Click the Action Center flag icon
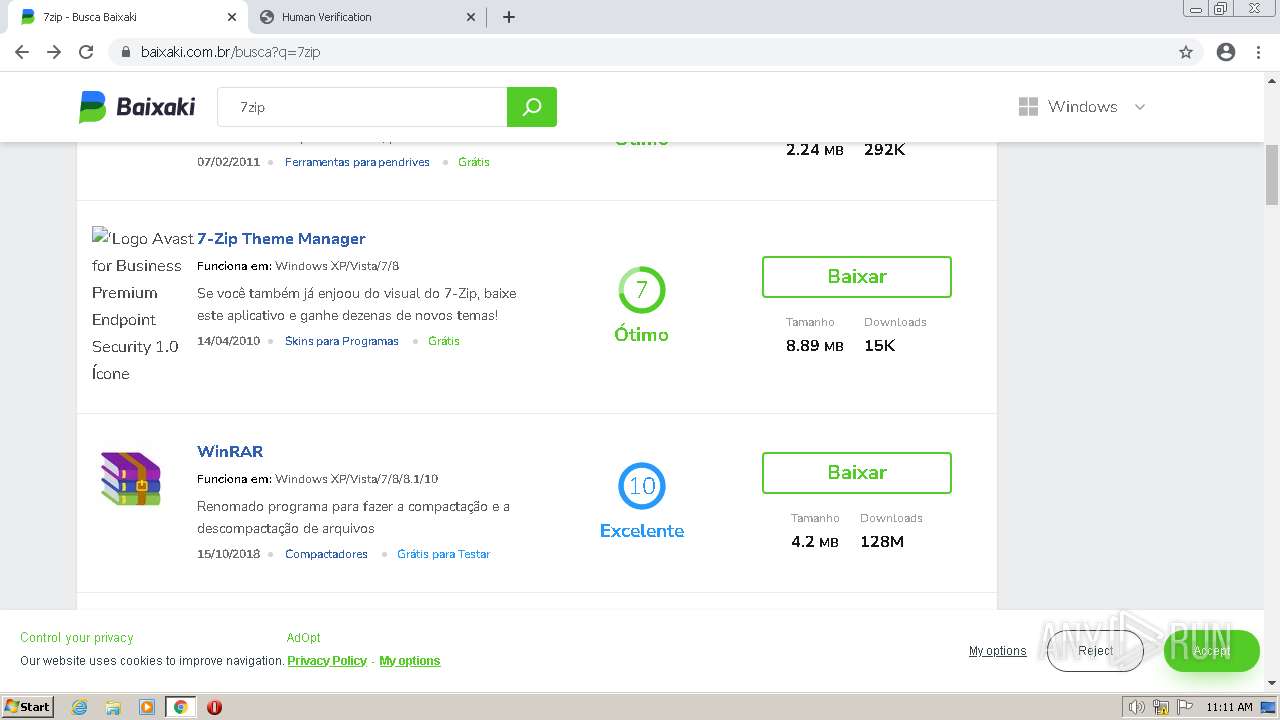This screenshot has width=1280, height=720. 1184,707
